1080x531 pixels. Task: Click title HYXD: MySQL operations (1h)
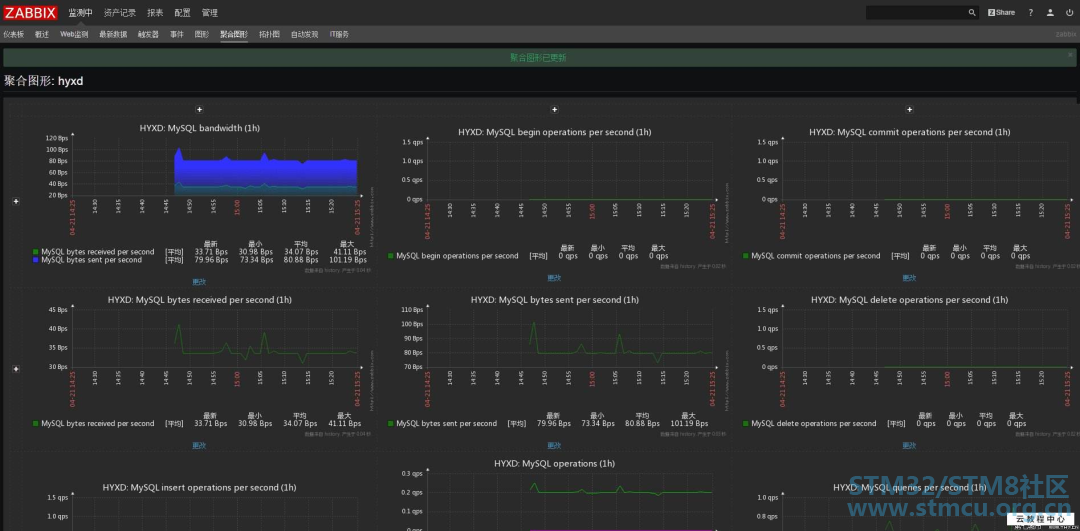click(x=554, y=464)
